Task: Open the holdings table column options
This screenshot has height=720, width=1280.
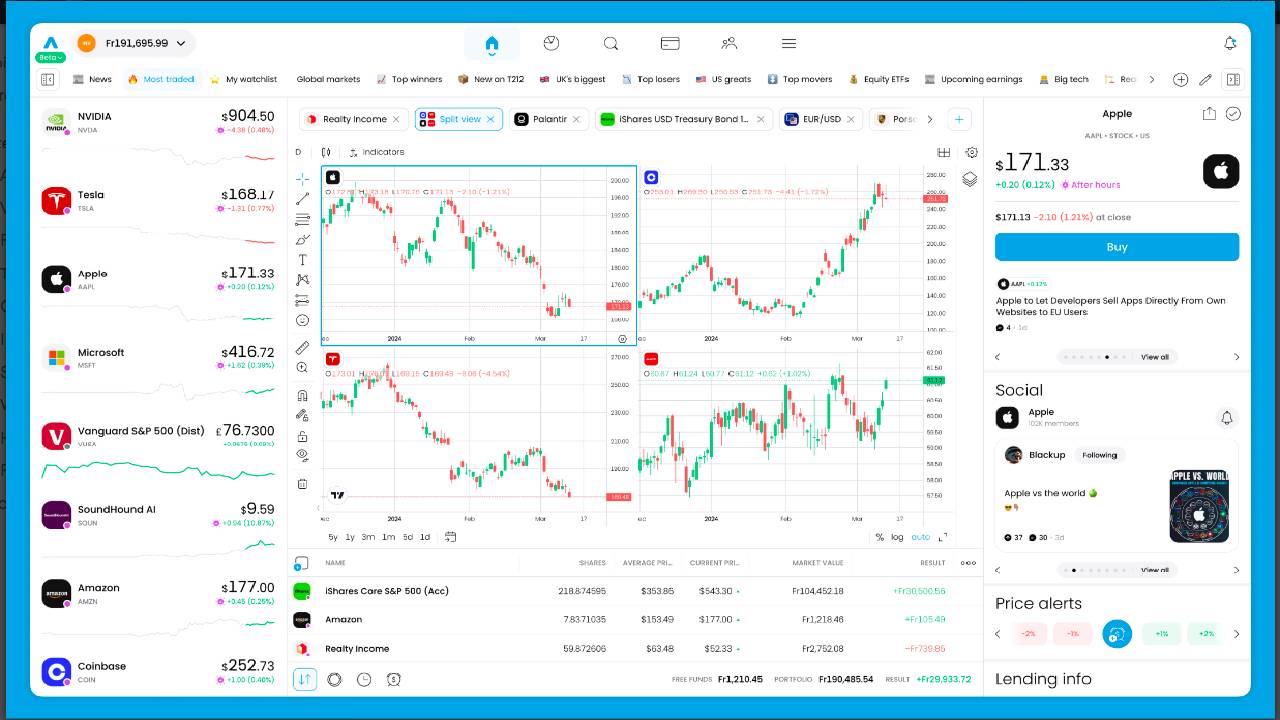Action: point(968,563)
